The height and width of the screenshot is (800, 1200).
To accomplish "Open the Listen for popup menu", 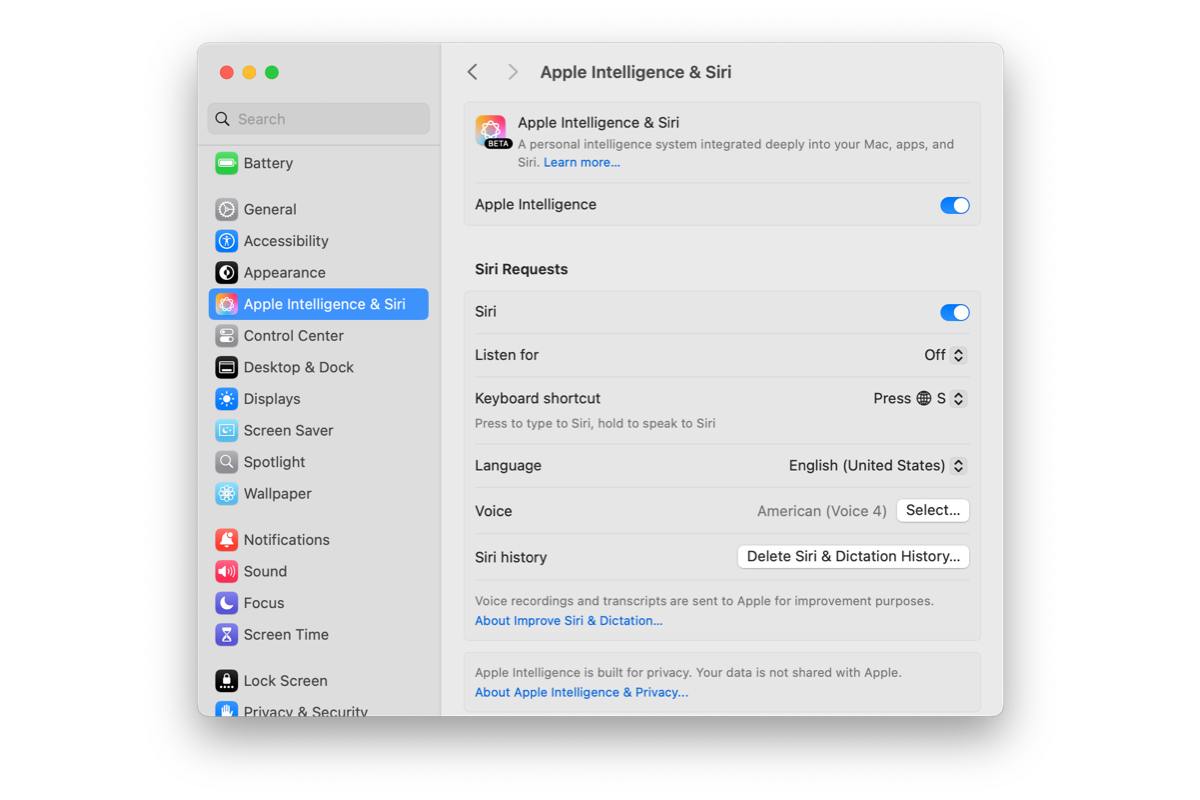I will click(x=945, y=355).
